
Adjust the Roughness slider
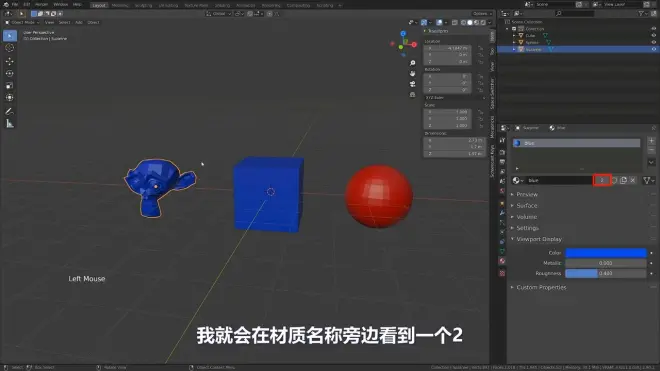point(605,273)
